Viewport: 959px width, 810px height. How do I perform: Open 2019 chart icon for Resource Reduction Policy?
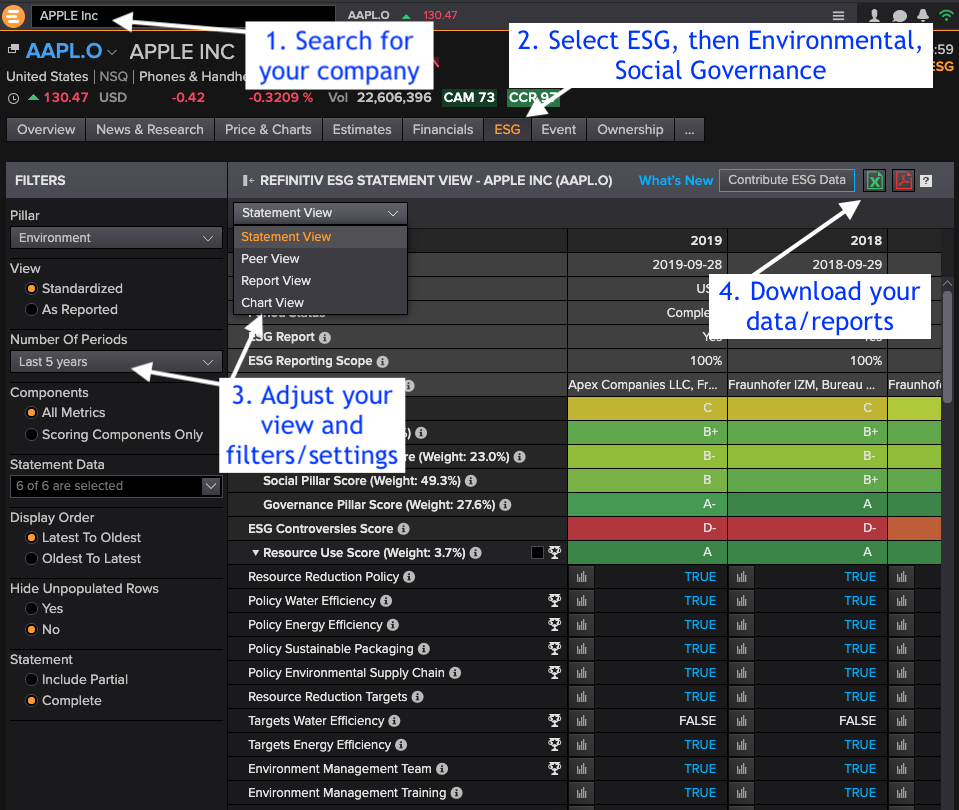pos(582,577)
